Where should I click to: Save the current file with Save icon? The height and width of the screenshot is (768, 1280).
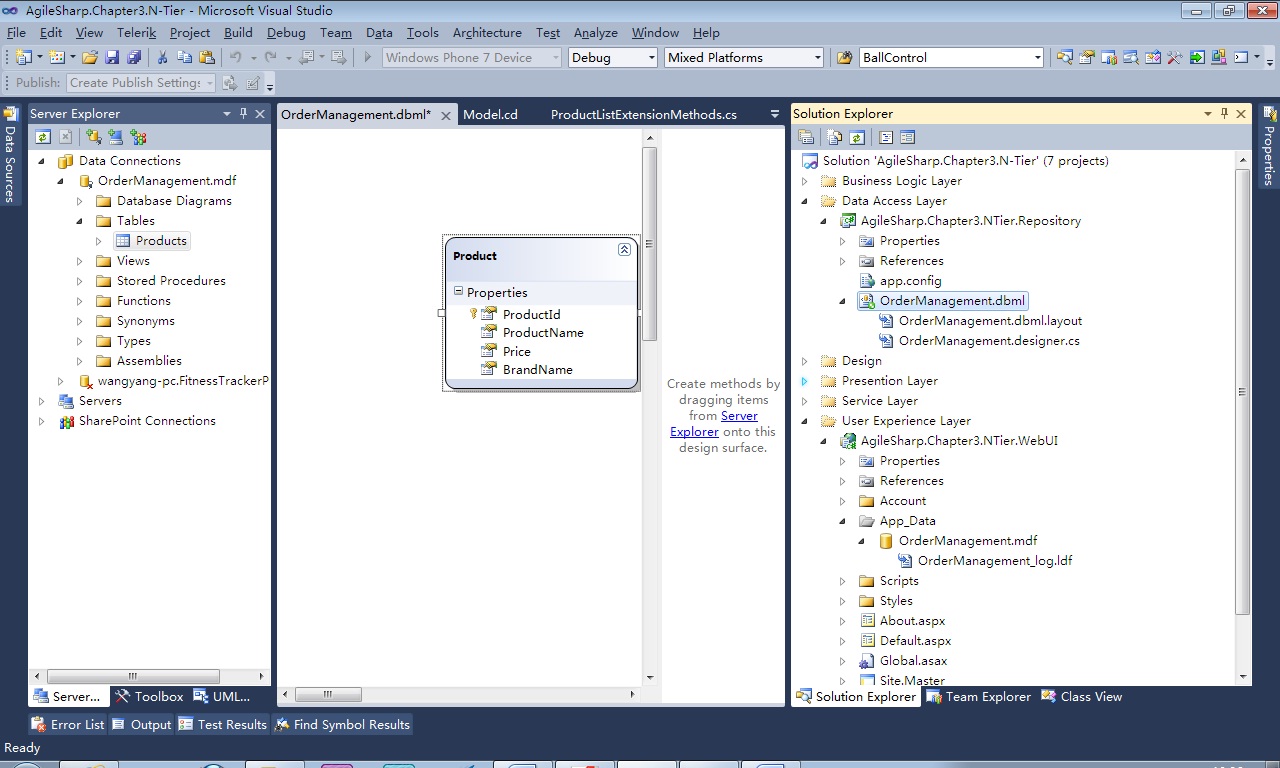click(x=112, y=57)
